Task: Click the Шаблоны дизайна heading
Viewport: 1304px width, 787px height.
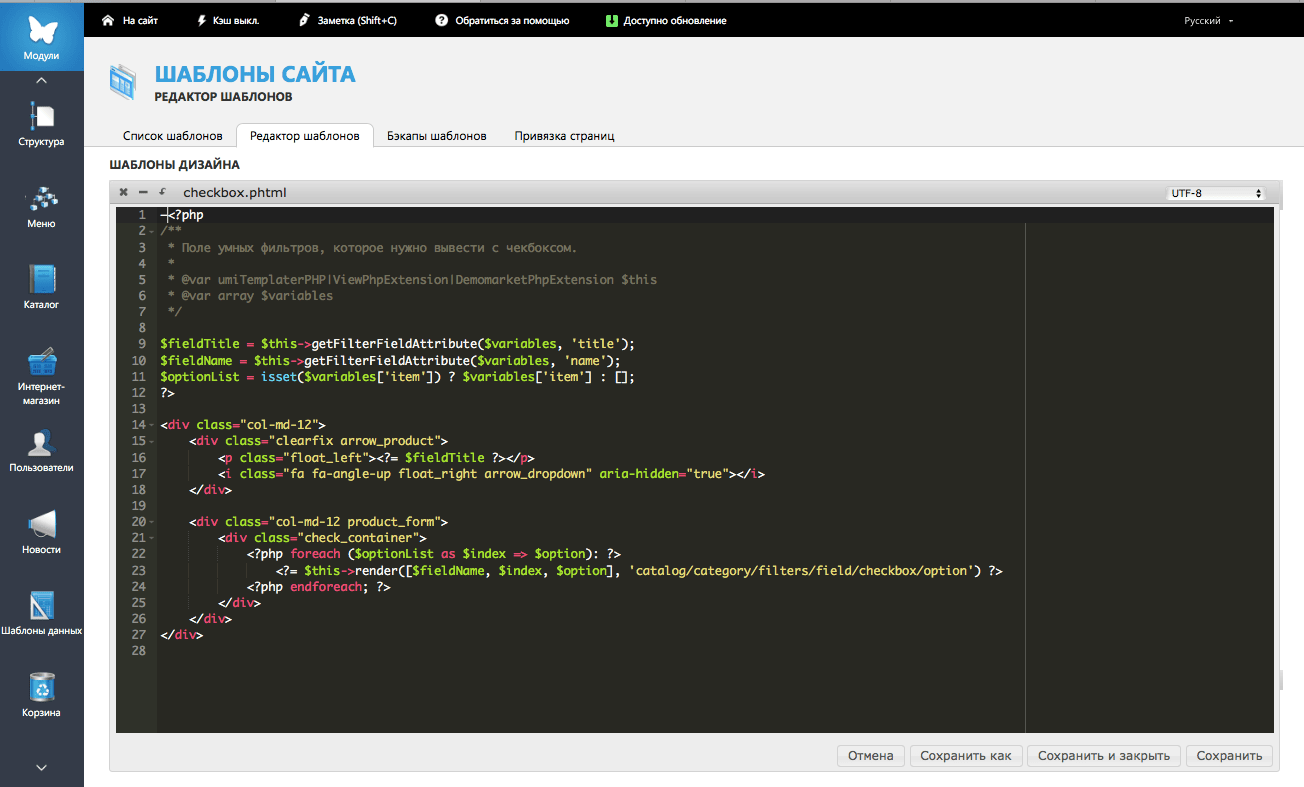Action: 174,164
